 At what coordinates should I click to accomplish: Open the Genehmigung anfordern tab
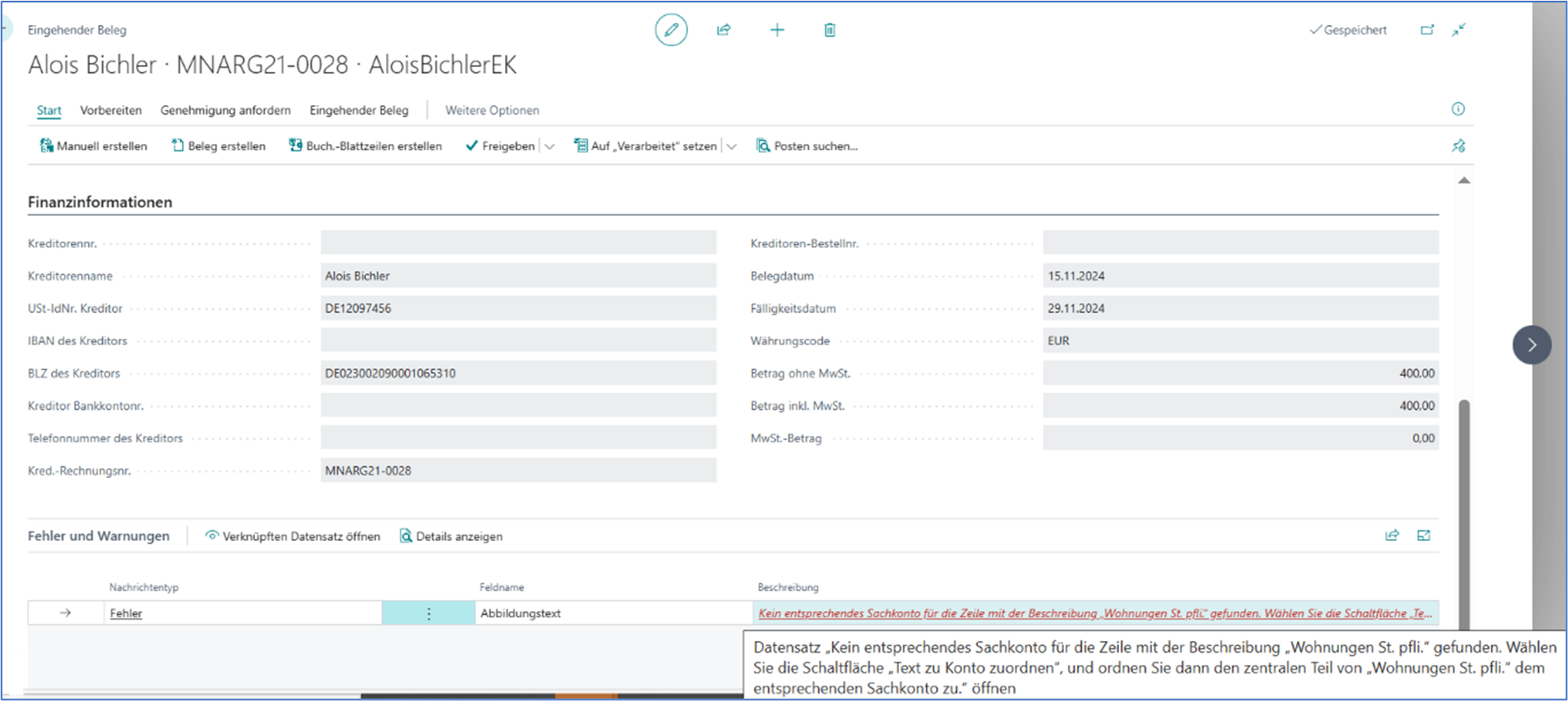225,110
